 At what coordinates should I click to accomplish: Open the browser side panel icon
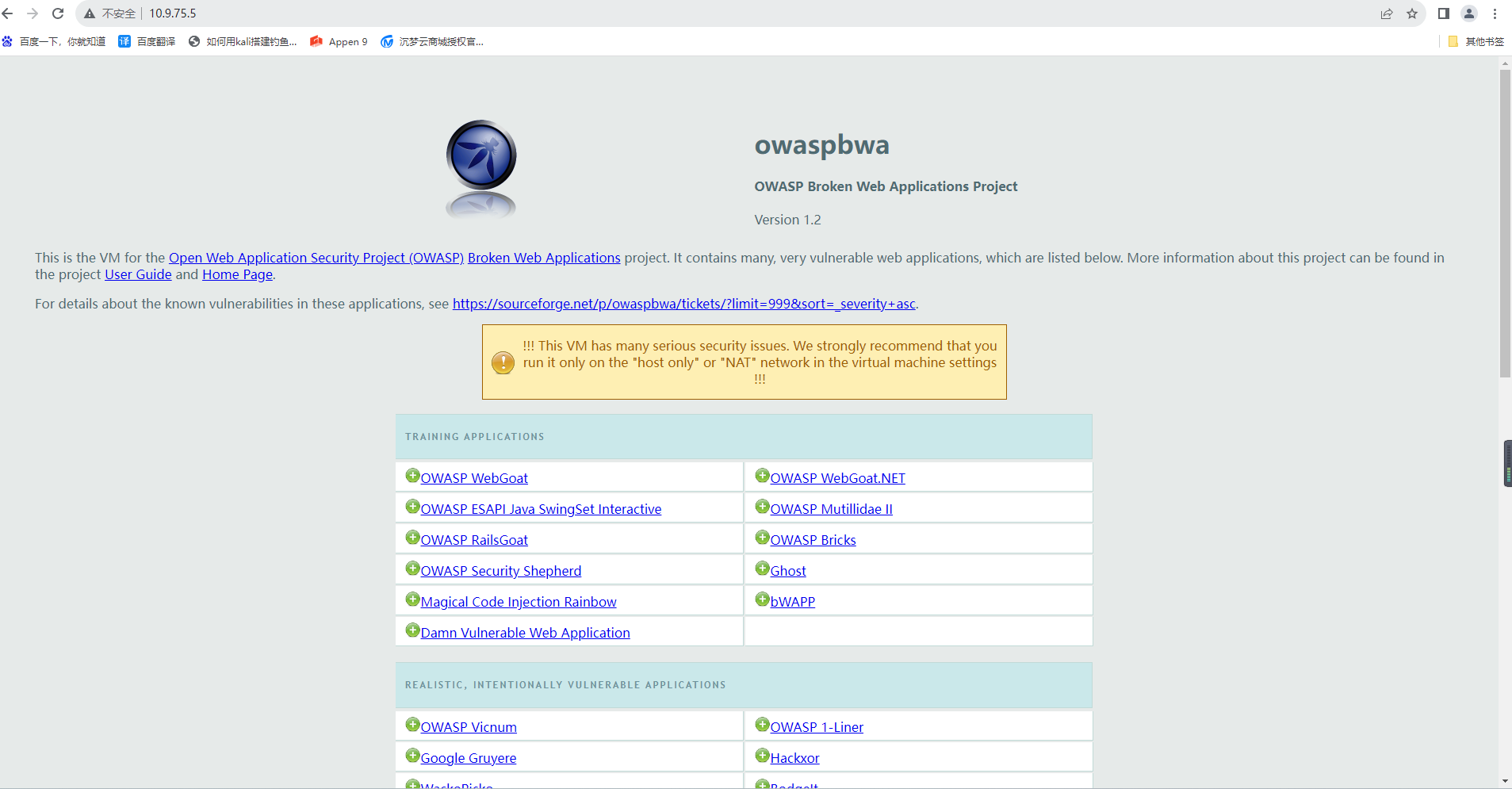tap(1444, 13)
